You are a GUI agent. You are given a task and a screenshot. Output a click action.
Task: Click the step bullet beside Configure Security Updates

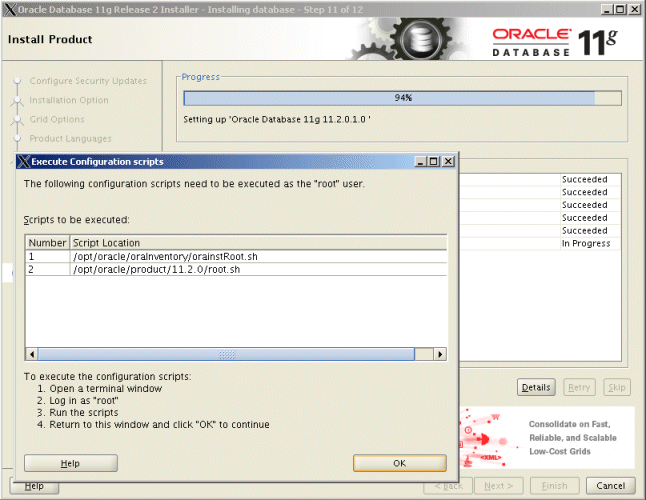coord(17,81)
